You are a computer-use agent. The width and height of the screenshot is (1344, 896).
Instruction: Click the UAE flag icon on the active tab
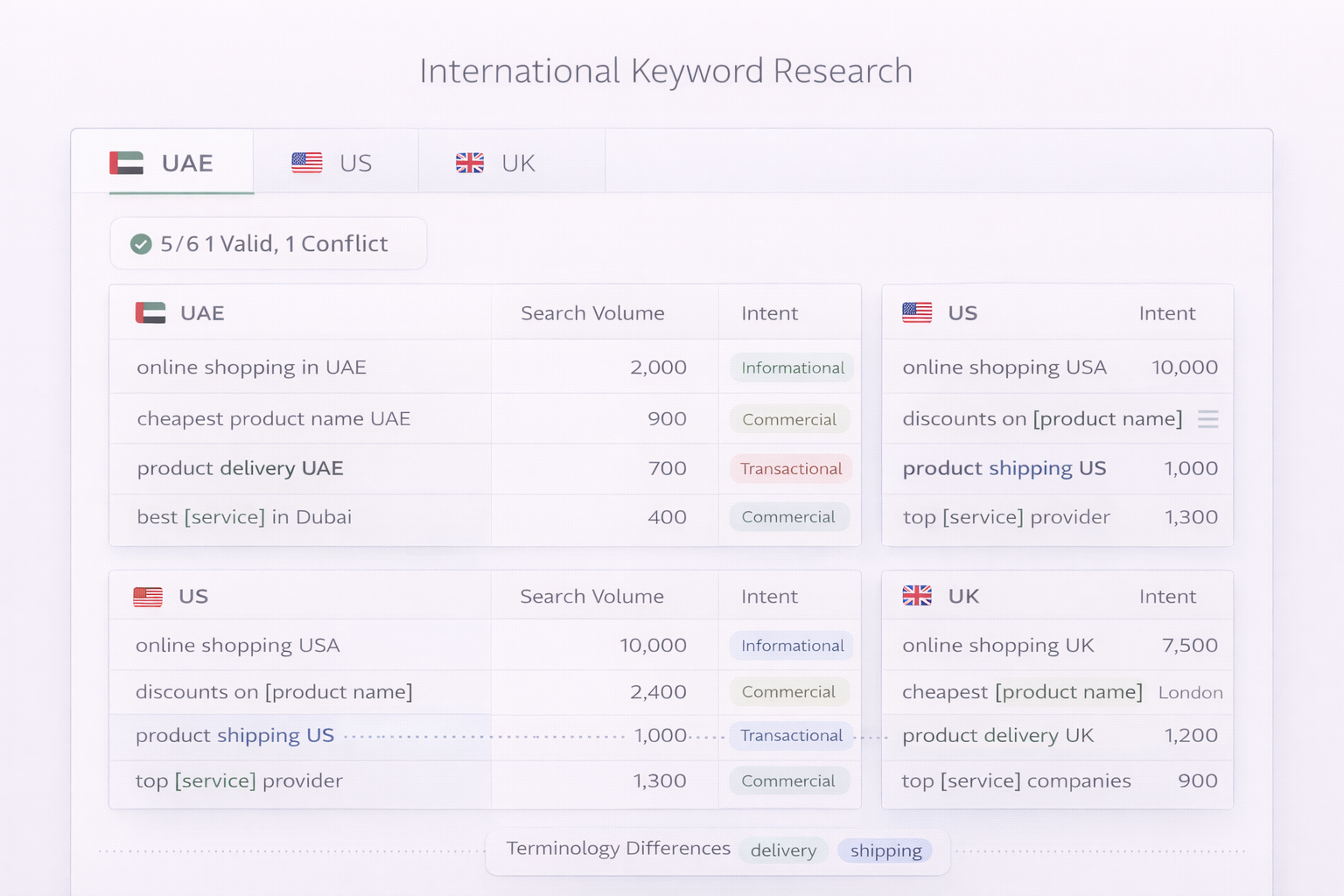128,163
